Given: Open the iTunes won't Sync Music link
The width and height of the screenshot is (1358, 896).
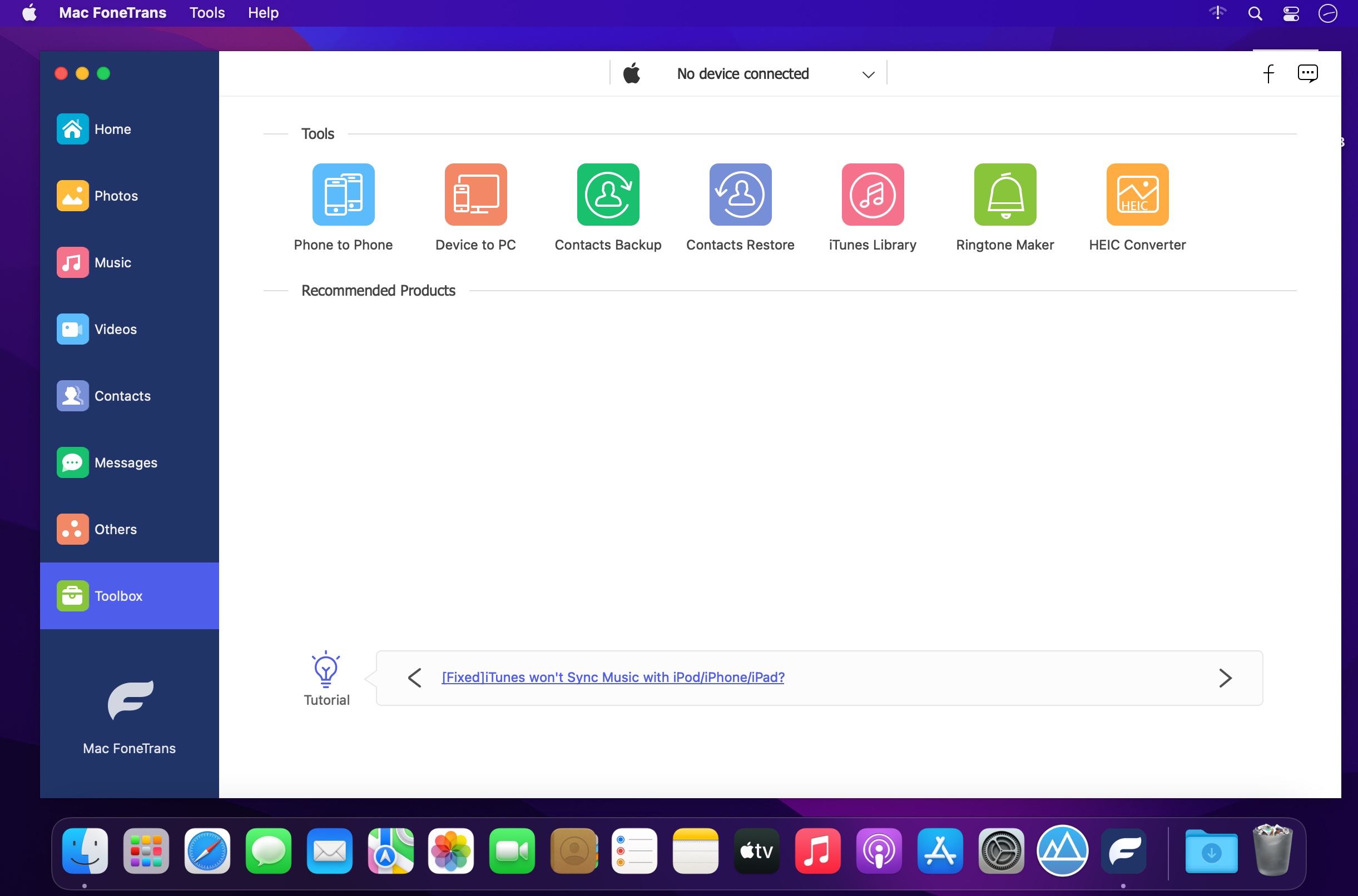Looking at the screenshot, I should coord(613,677).
